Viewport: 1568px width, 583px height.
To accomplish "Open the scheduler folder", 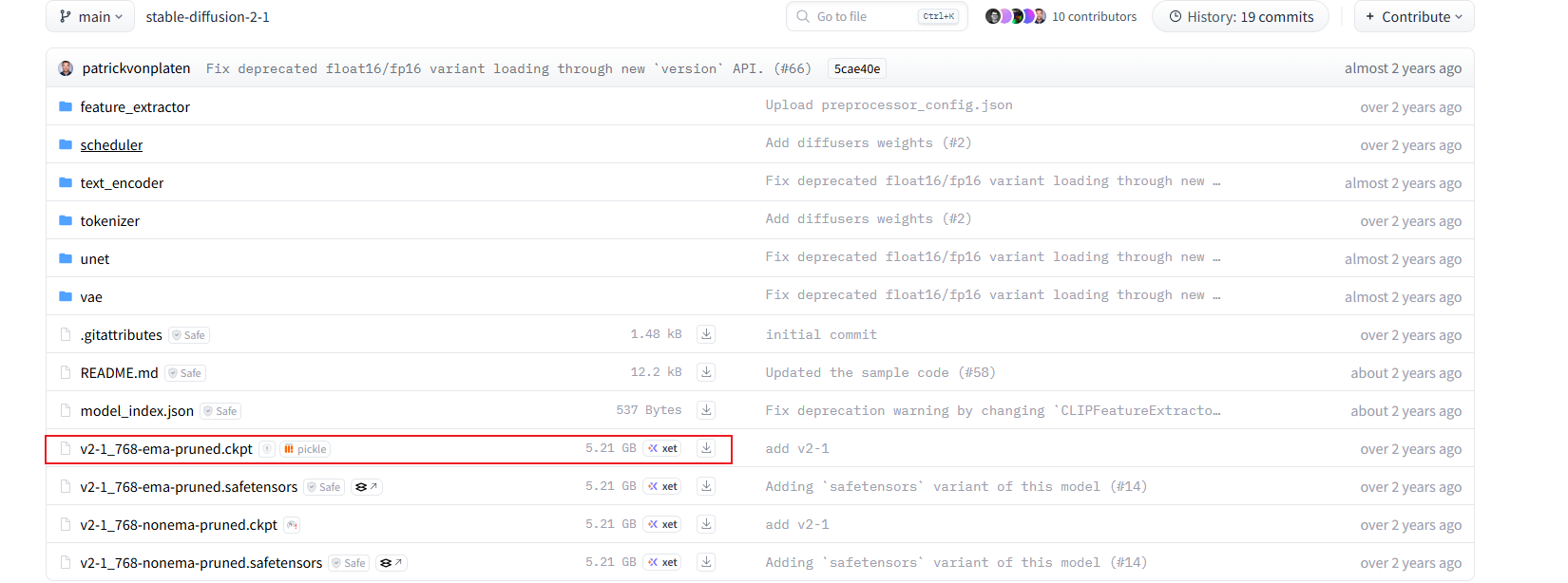I will (111, 145).
